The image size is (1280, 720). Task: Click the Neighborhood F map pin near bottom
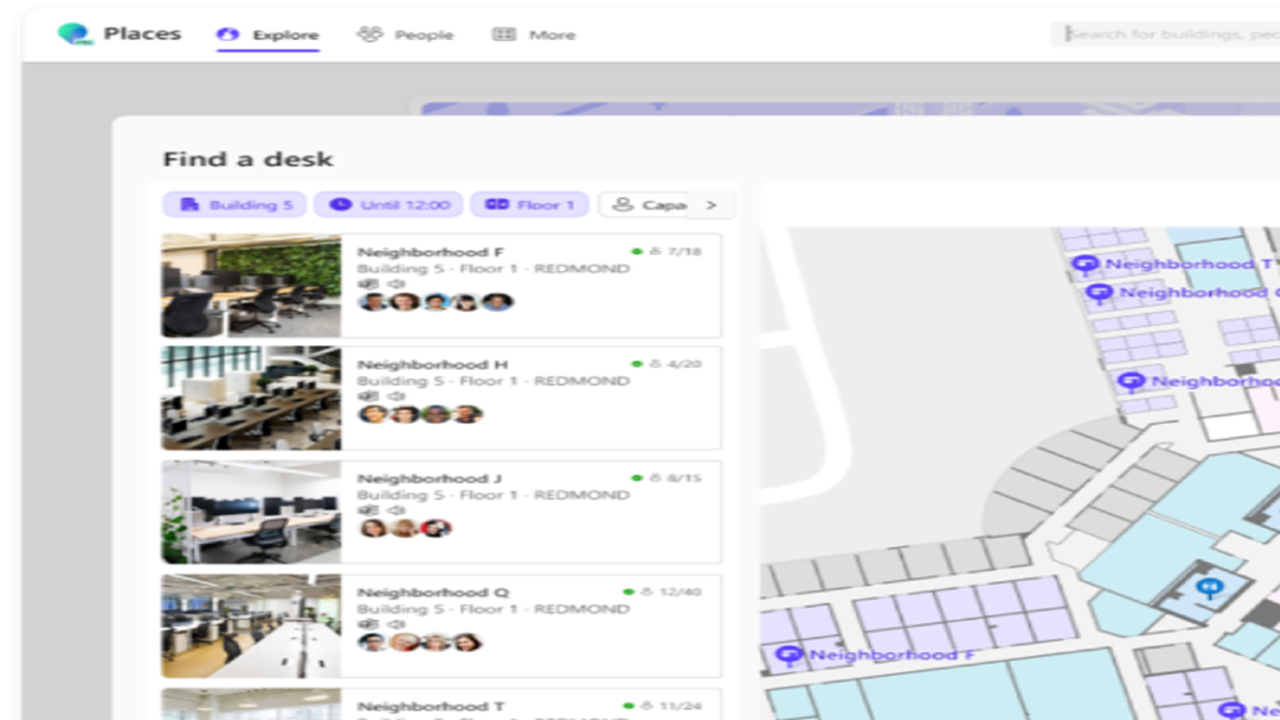pos(789,656)
